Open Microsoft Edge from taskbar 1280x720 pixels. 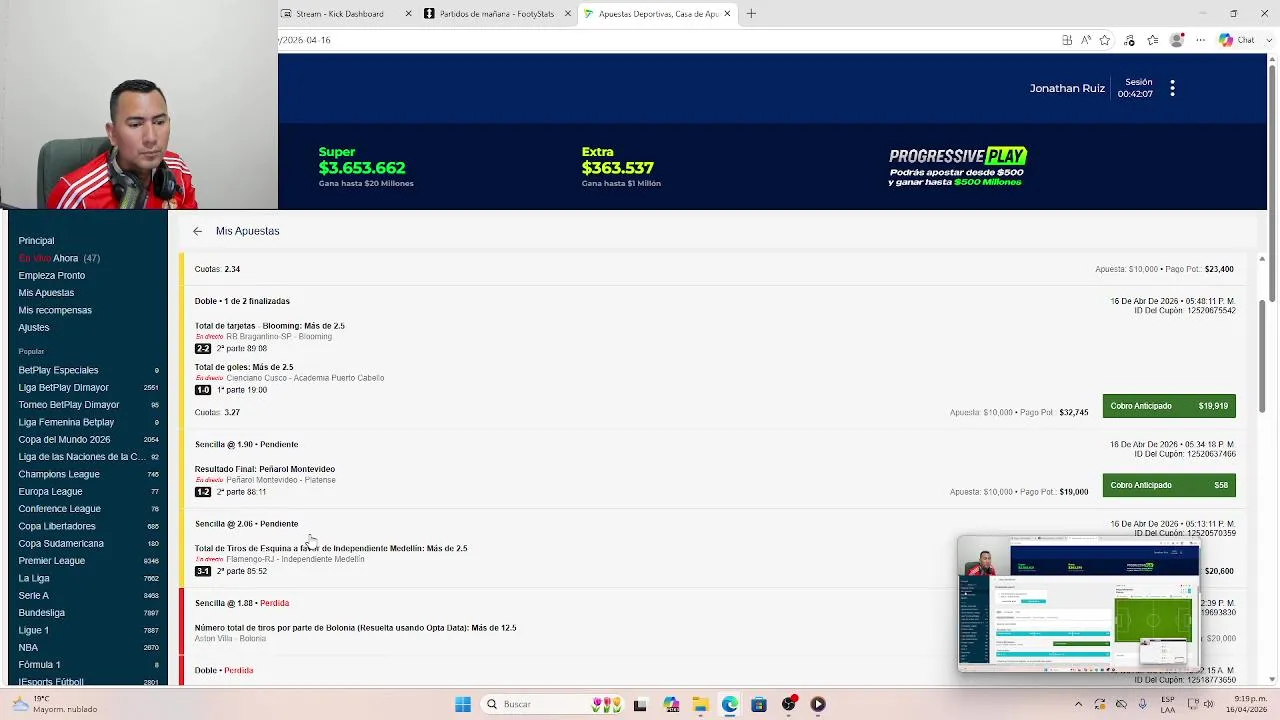coord(730,704)
